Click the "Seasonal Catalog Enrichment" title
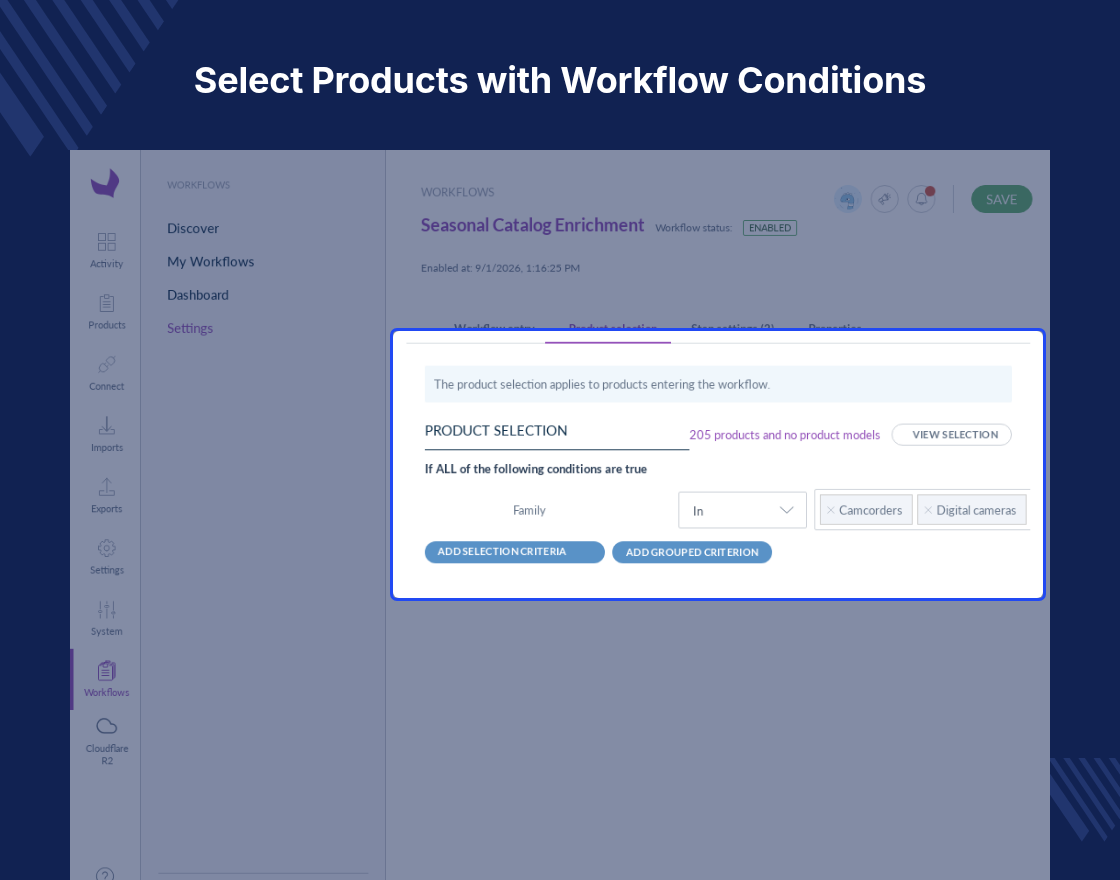This screenshot has width=1120, height=880. pyautogui.click(x=532, y=225)
